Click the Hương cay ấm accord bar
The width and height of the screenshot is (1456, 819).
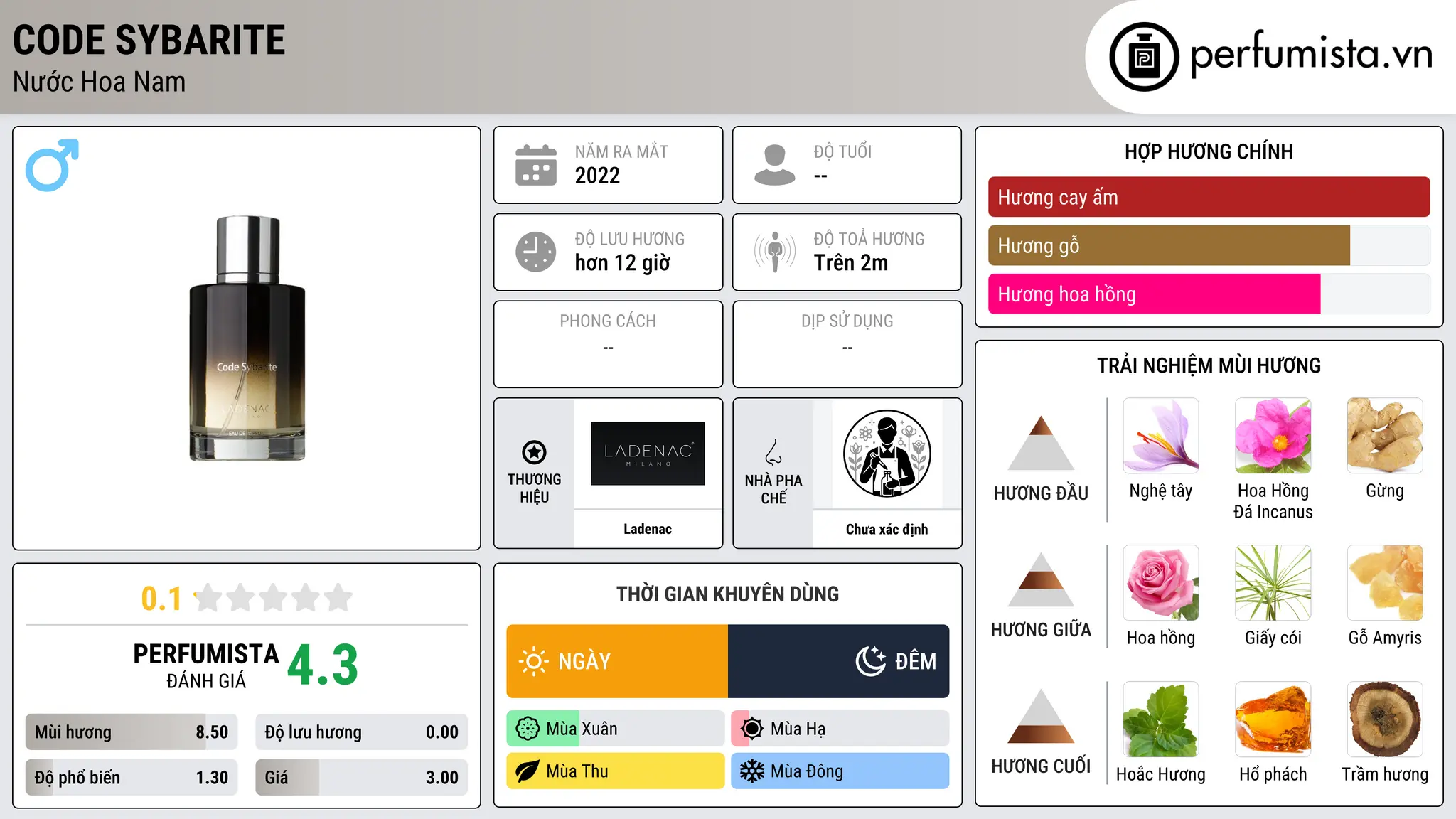coord(1209,197)
